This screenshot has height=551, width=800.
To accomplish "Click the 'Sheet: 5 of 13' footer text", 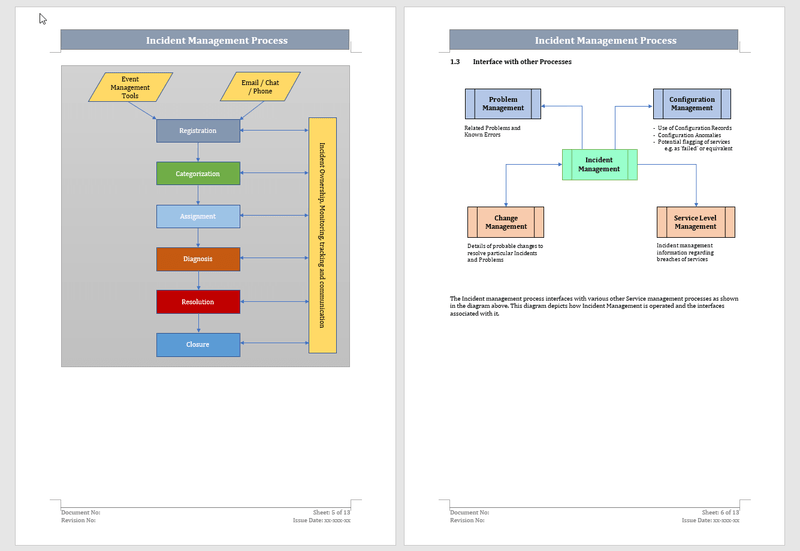I will (330, 512).
